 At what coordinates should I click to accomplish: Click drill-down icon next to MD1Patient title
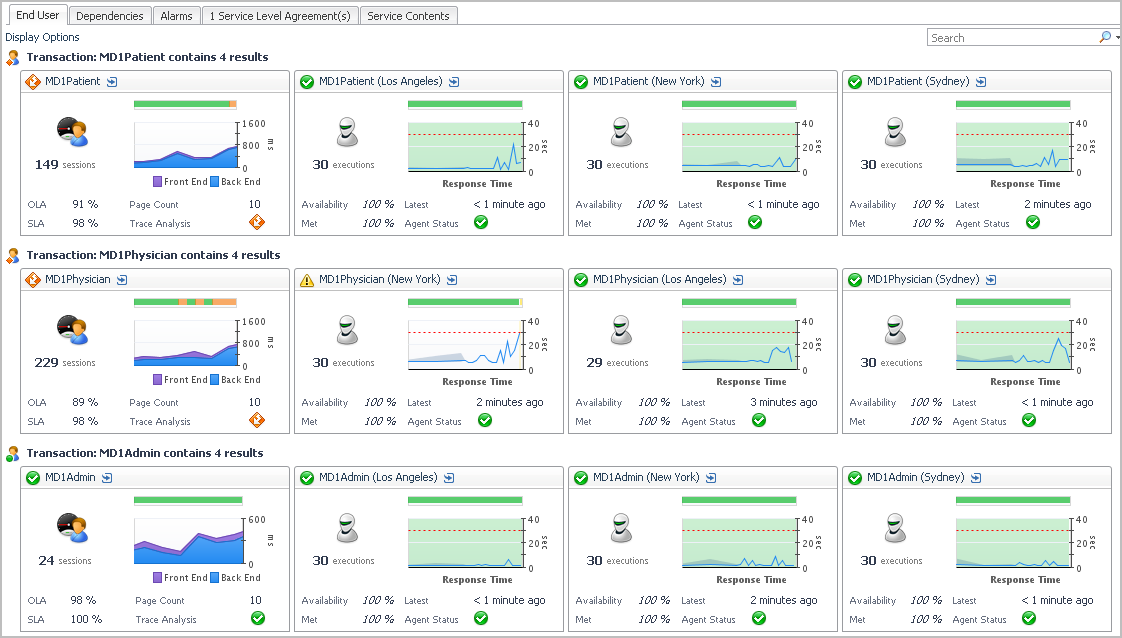(x=112, y=82)
